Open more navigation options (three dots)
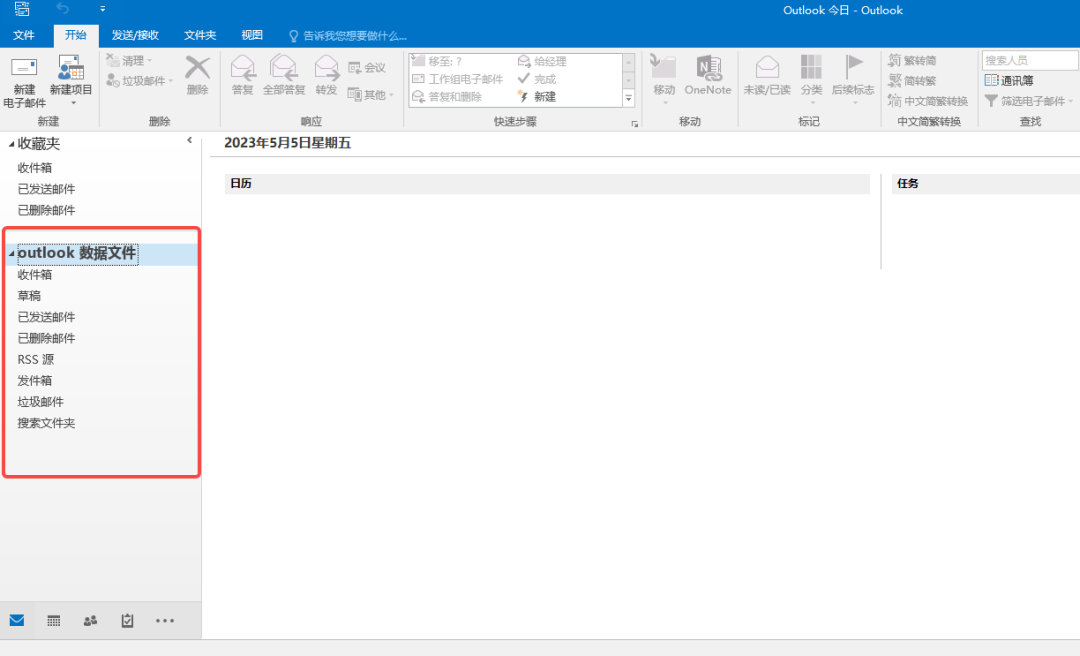Screen dimensions: 1080x656 165,621
